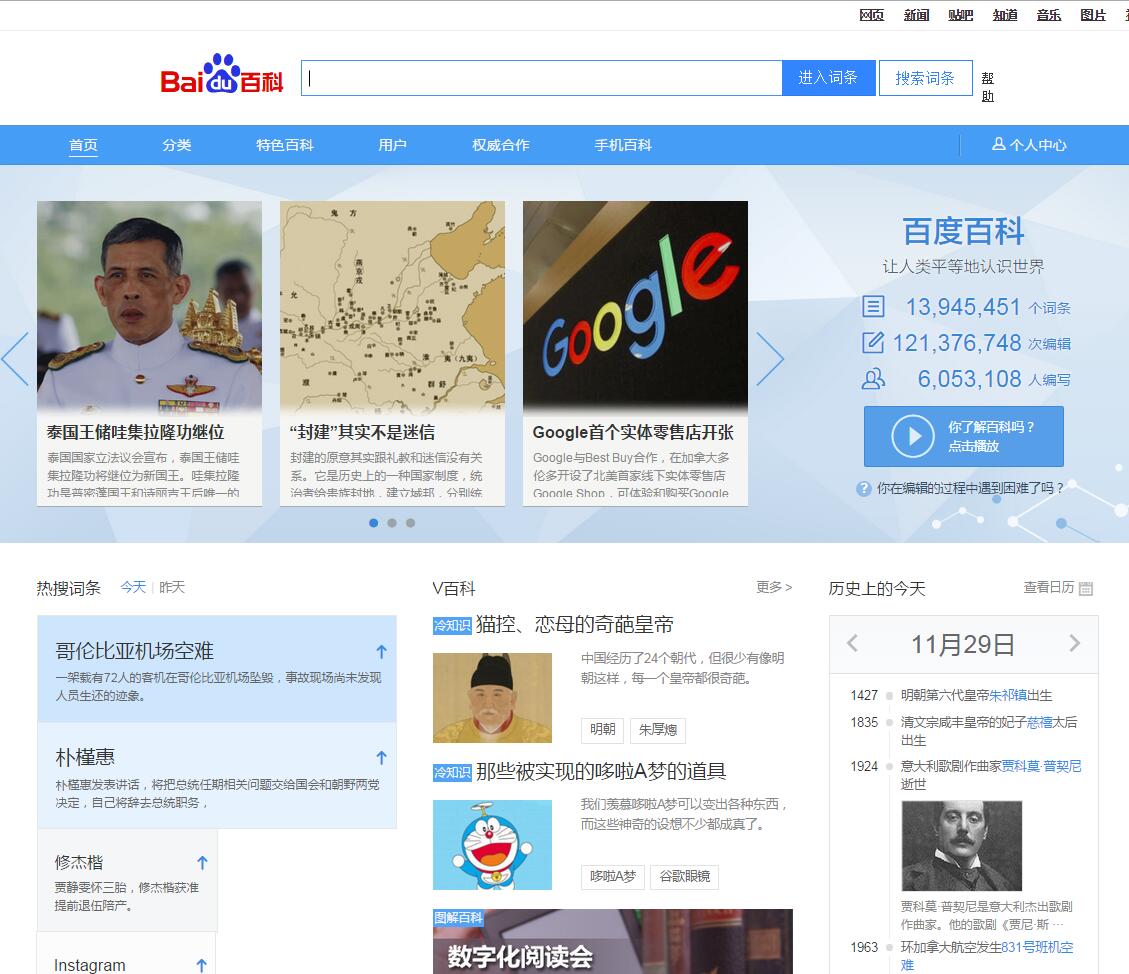Open the emperor portrait thumbnail

click(x=492, y=698)
